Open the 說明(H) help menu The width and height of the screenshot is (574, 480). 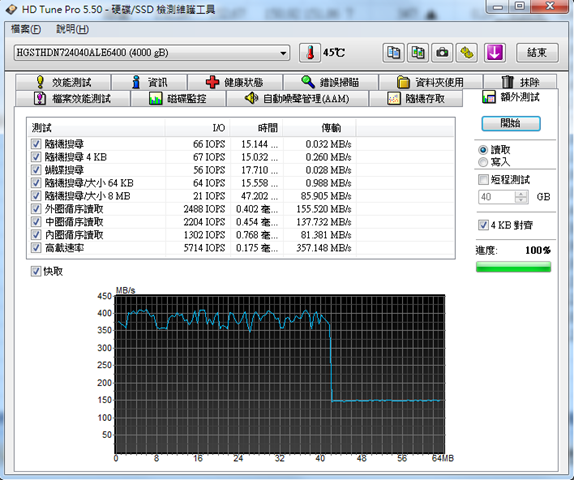72,29
